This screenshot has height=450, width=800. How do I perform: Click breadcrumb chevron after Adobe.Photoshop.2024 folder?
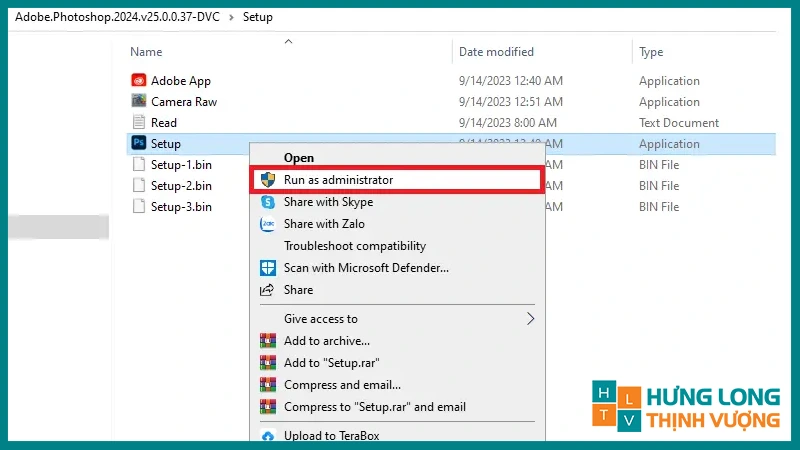pyautogui.click(x=231, y=17)
